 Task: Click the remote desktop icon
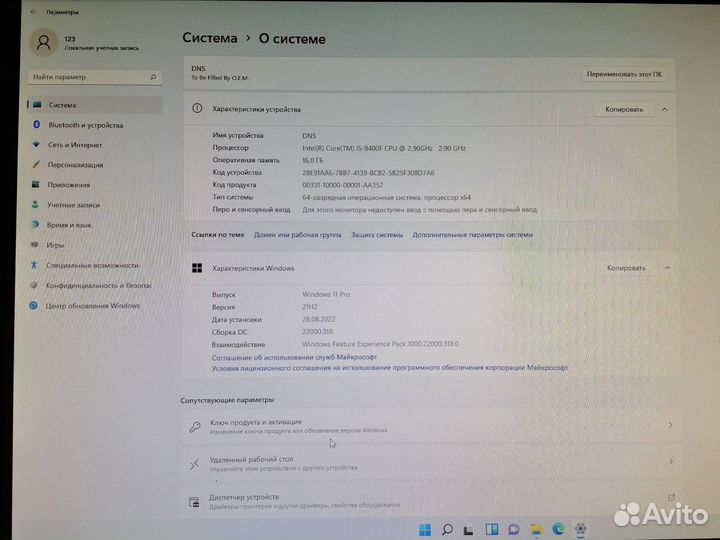coord(195,464)
